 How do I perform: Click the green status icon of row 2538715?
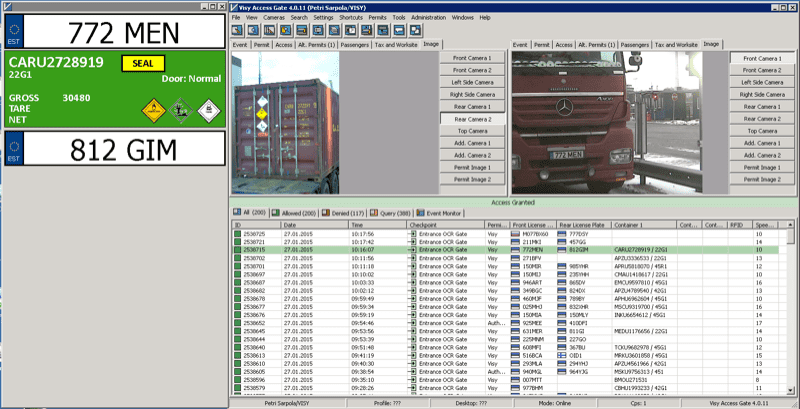pos(237,250)
